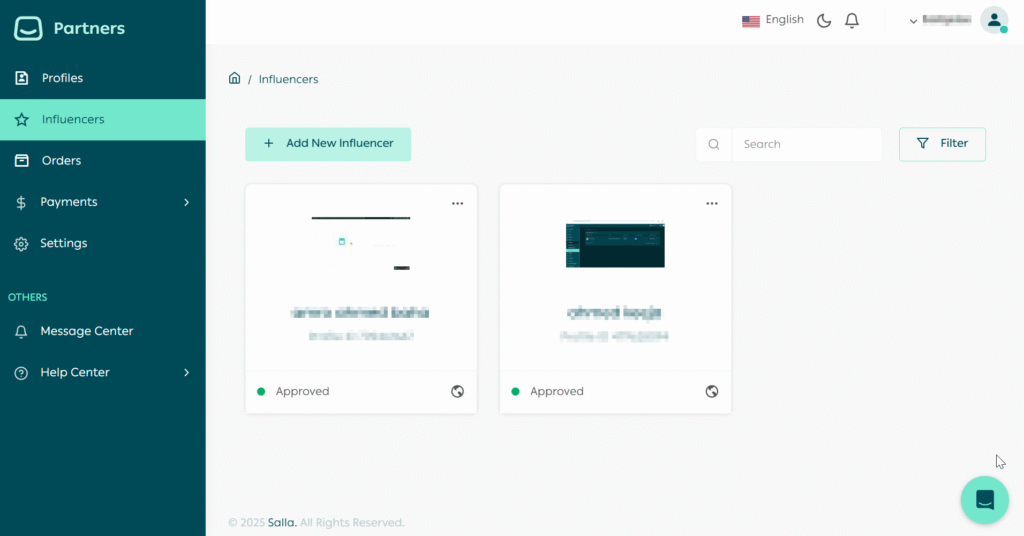Viewport: 1024px width, 536px height.
Task: Click the Salla Partners logo
Action: [70, 28]
